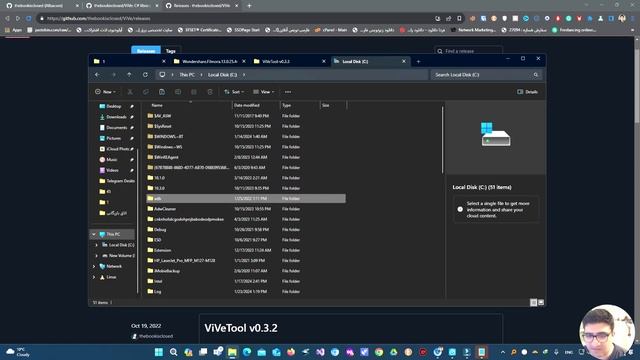Click Local Disk (C:) in the address bar

point(222,75)
